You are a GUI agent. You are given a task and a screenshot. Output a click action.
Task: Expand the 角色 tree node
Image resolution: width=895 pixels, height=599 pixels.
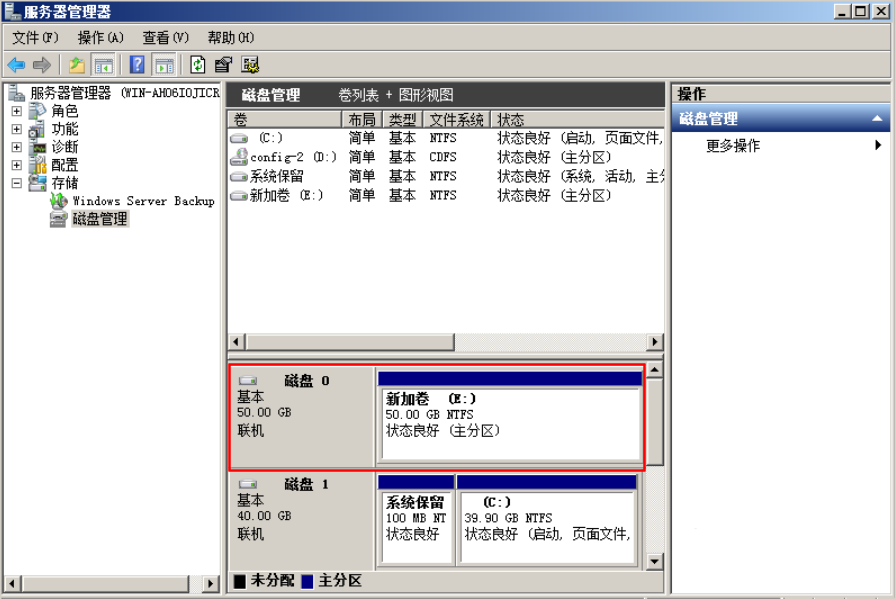16,111
